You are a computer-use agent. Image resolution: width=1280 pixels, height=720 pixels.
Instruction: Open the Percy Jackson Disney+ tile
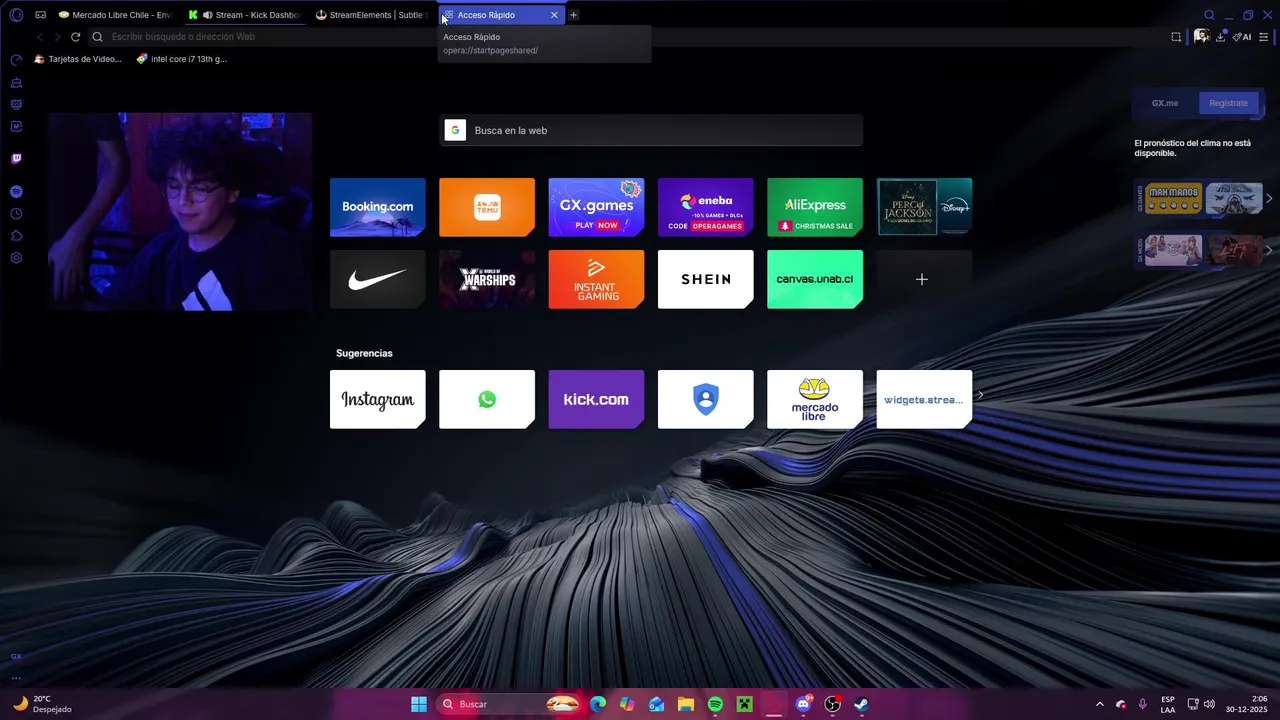924,207
